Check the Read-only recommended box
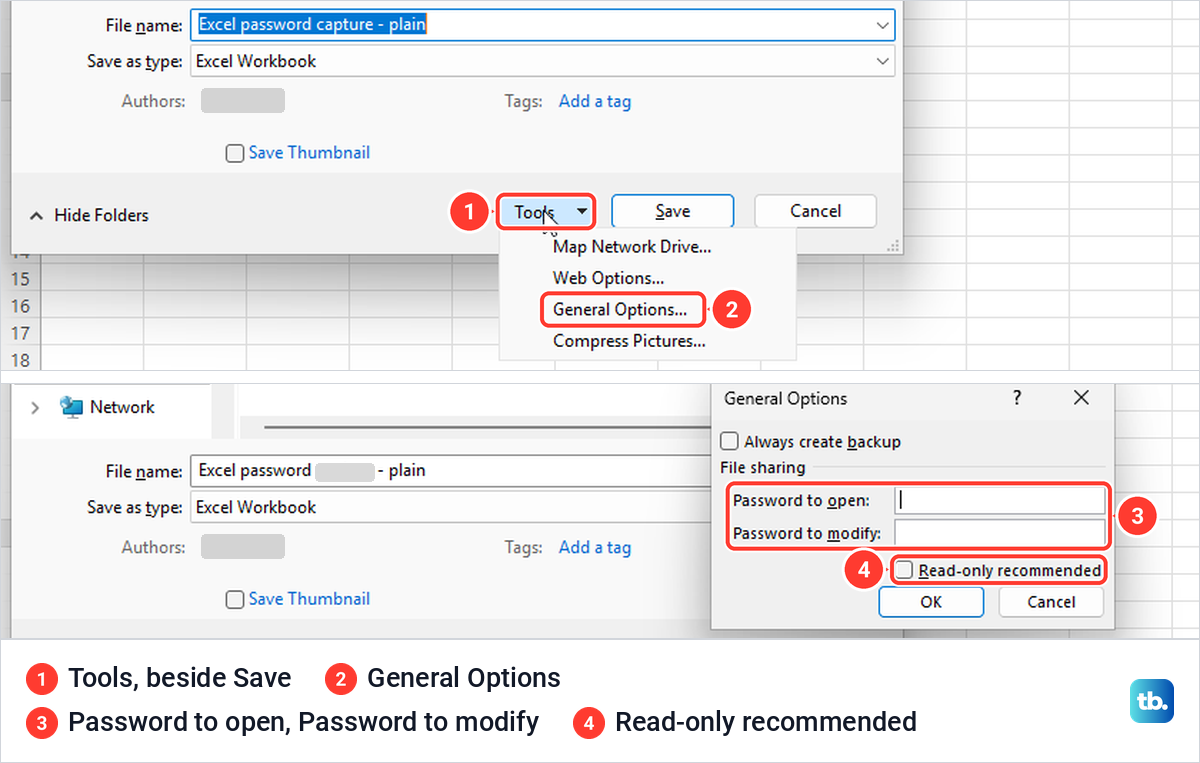The width and height of the screenshot is (1200, 763). pos(905,570)
